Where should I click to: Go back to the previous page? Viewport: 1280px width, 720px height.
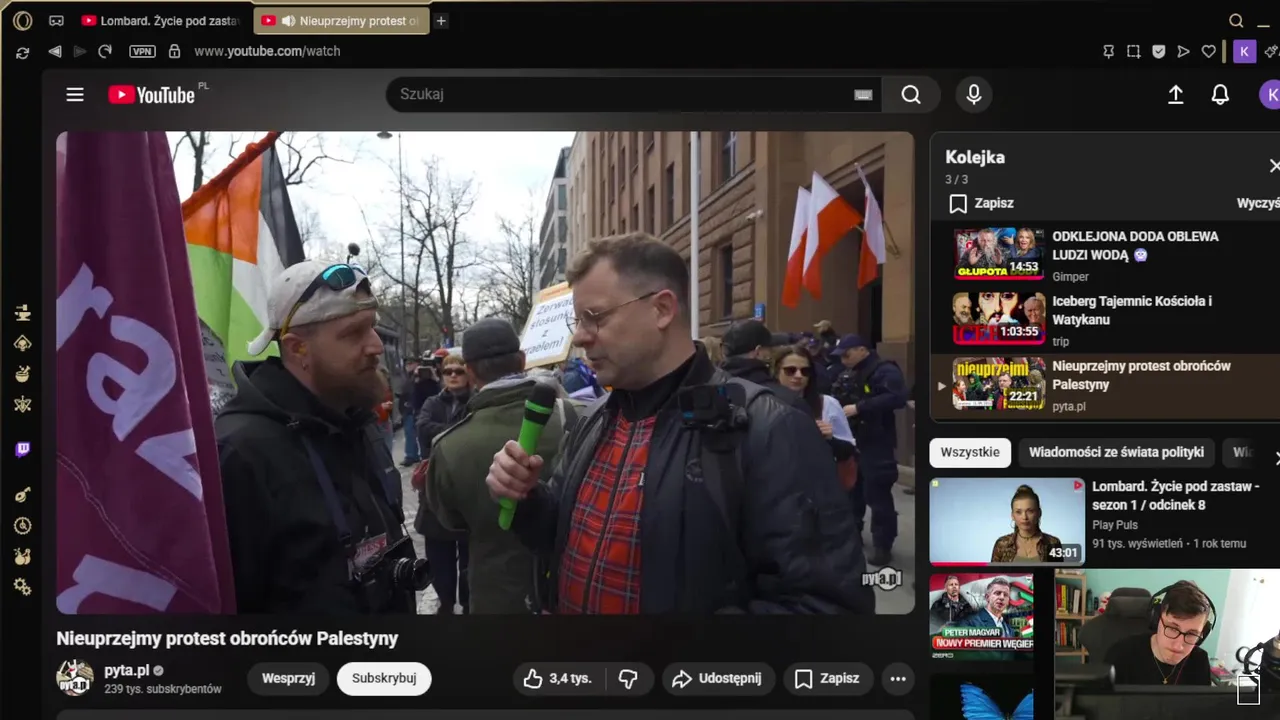55,51
